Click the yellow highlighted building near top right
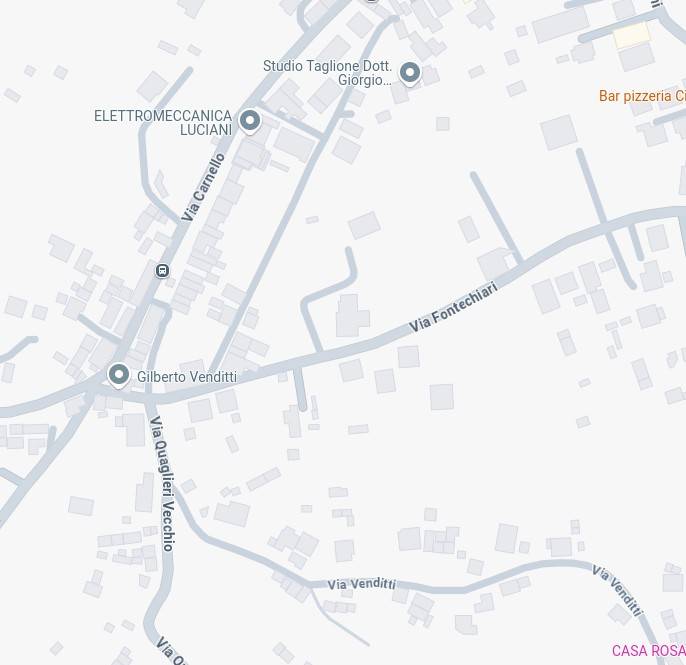686x665 pixels. pos(631,35)
